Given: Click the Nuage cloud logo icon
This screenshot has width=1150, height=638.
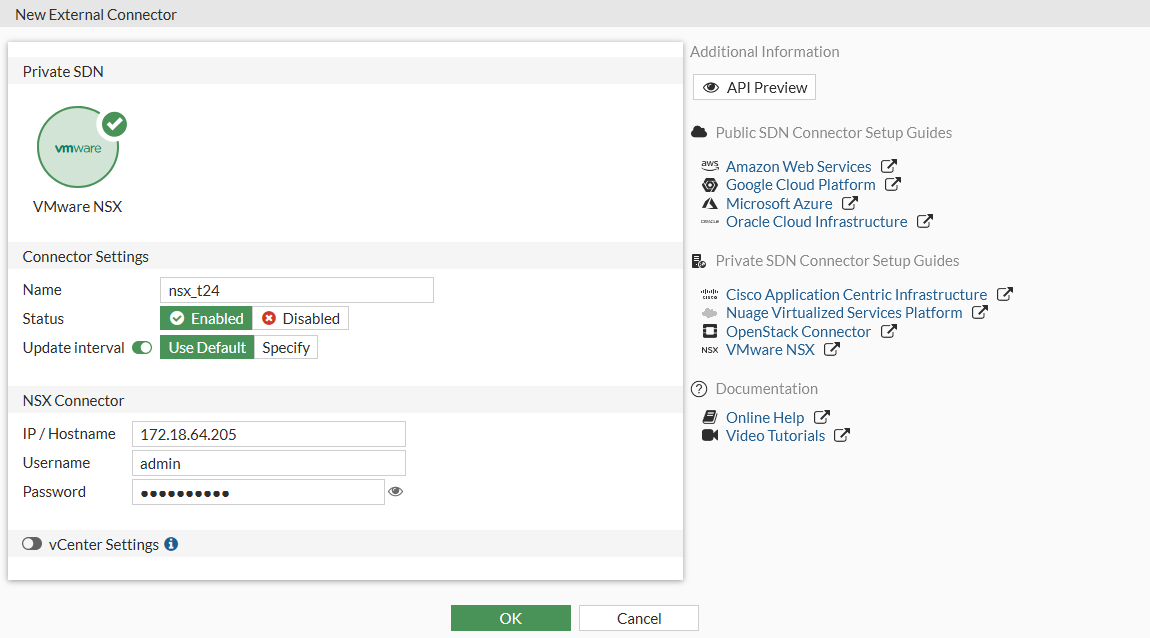Looking at the screenshot, I should pos(710,313).
